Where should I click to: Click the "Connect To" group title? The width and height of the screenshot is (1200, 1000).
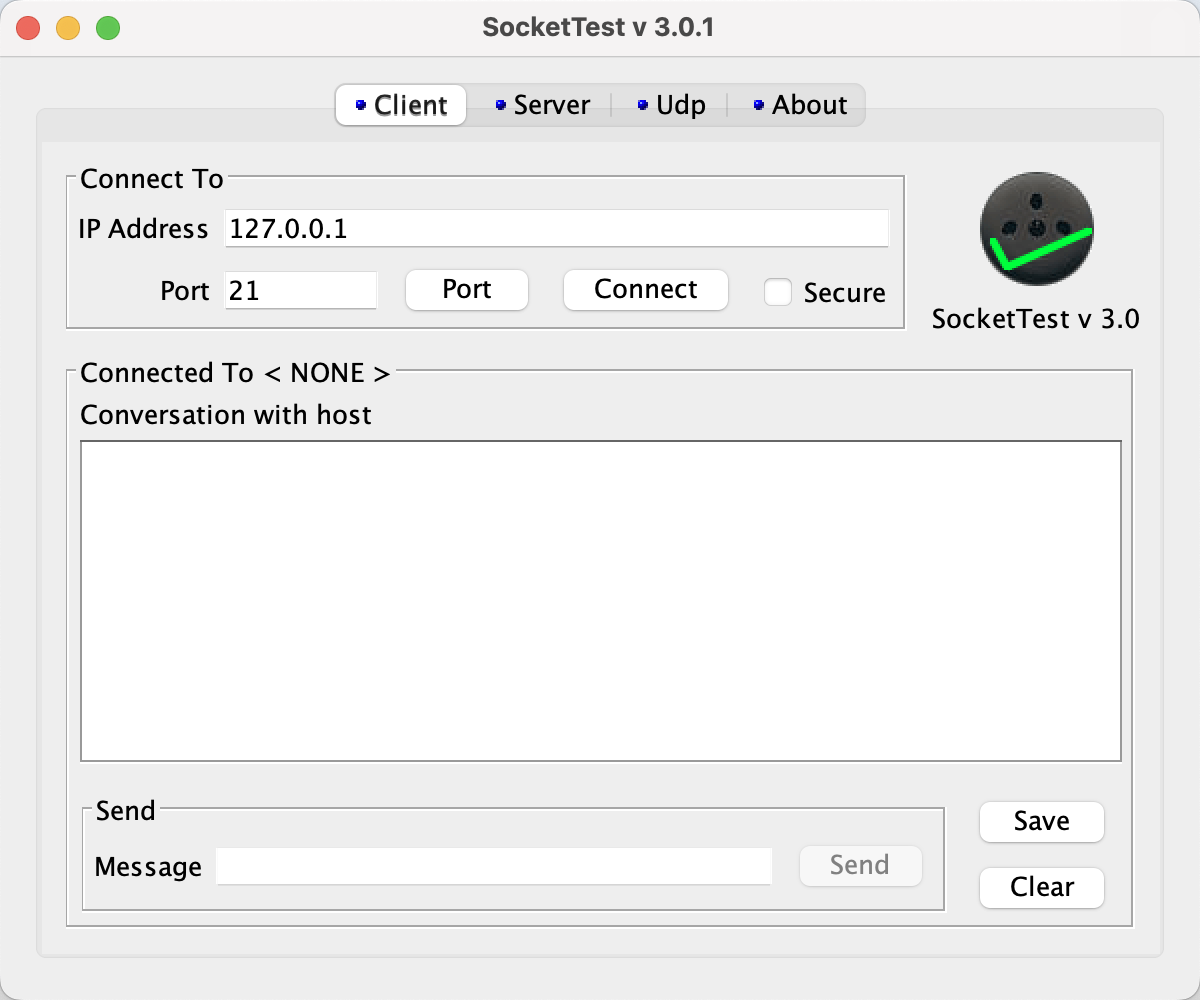(152, 179)
